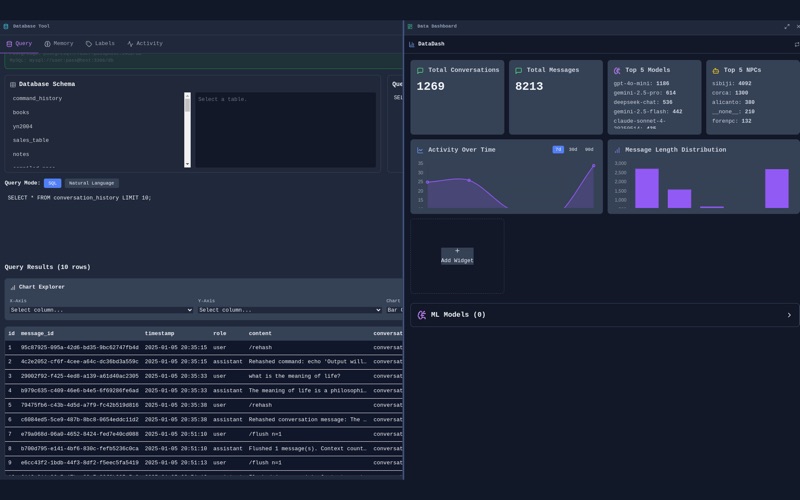Click schema list scroll down arrow
Screen dimensions: 800x500
coord(187,164)
